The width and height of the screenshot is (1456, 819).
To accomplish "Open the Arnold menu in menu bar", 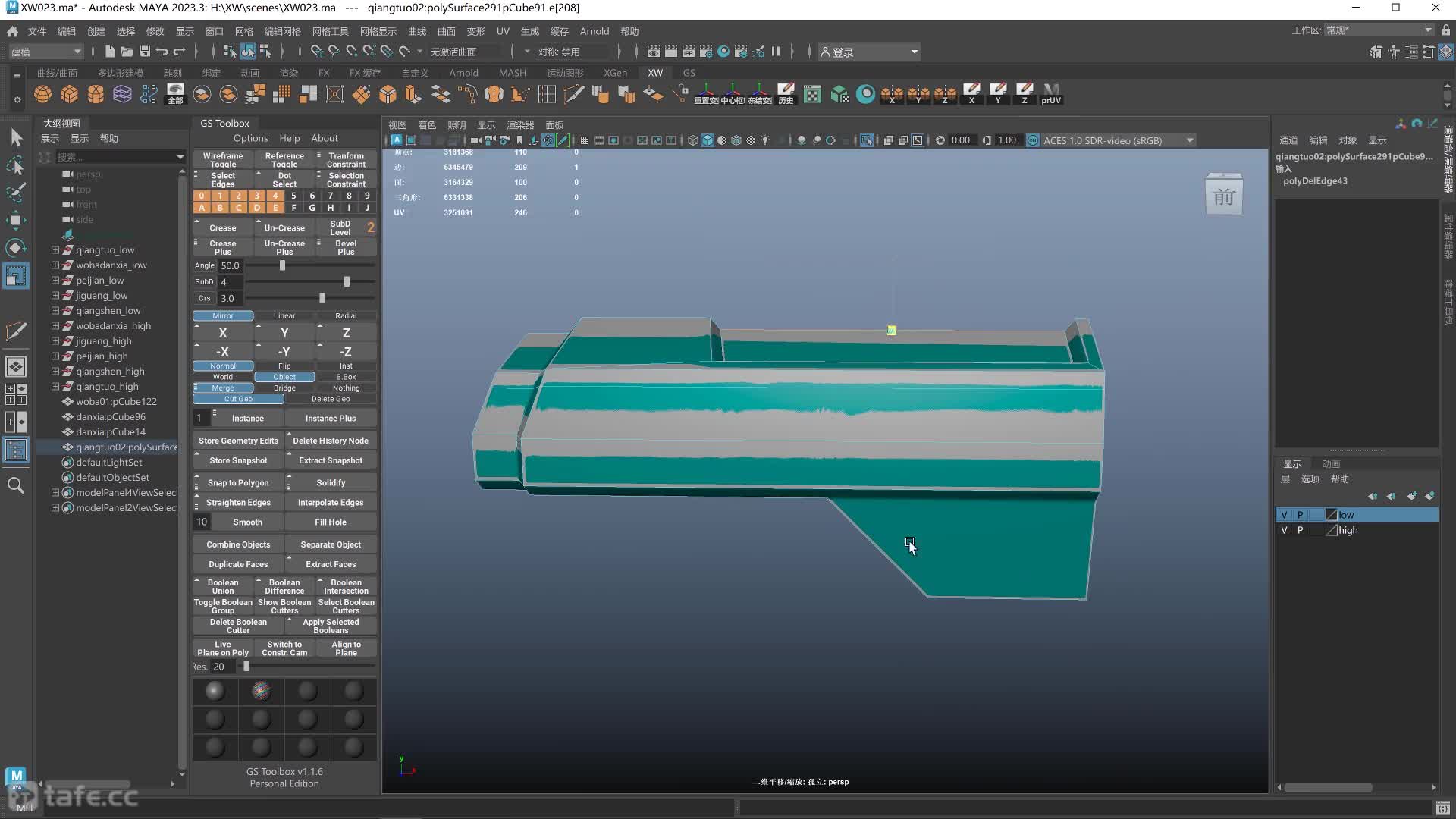I will [595, 31].
